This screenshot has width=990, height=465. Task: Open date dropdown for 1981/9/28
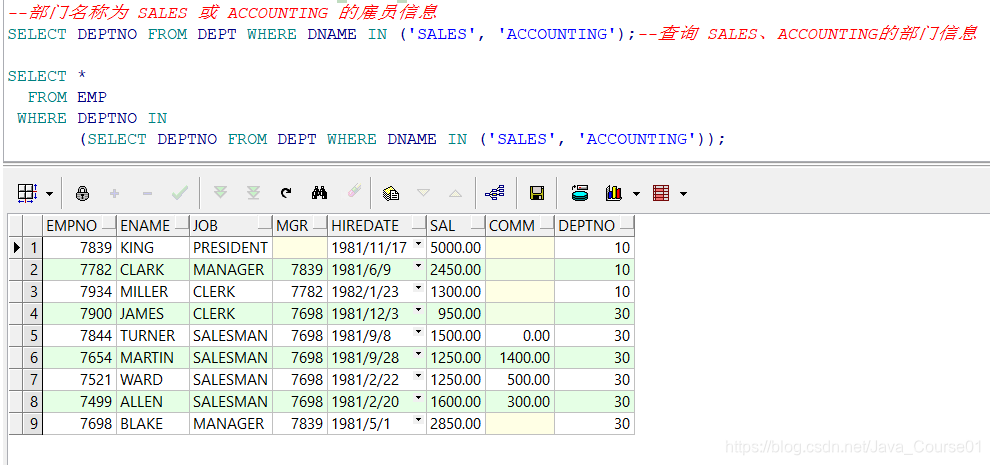(418, 355)
